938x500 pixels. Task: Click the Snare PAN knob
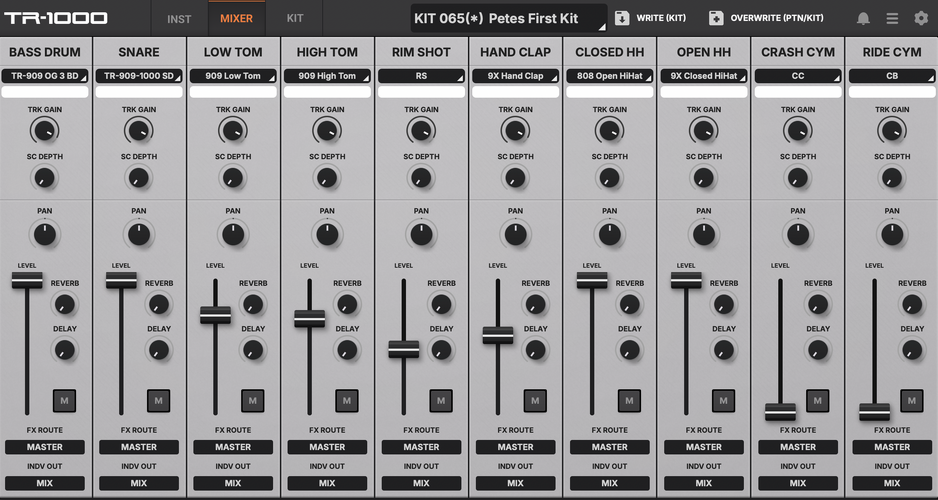point(139,235)
